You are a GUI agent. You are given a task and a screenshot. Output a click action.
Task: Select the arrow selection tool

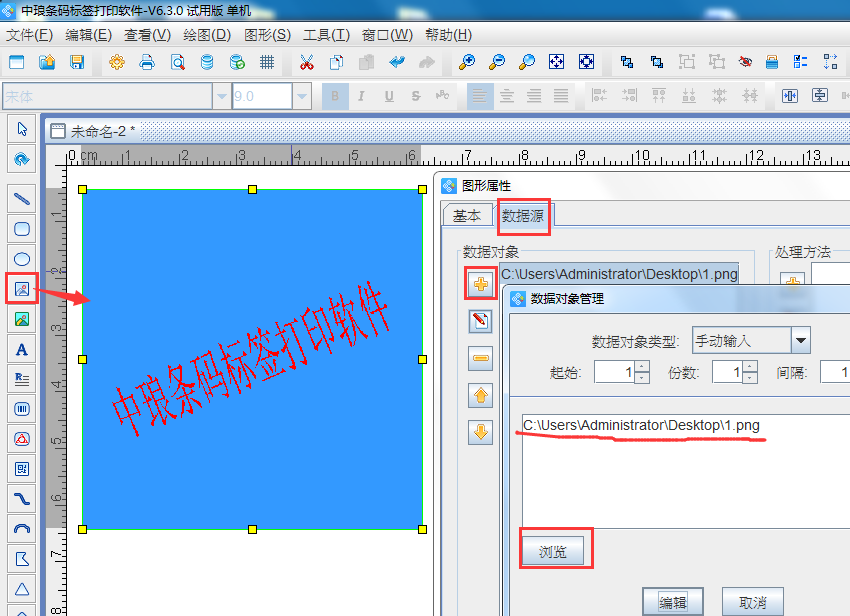[22, 128]
